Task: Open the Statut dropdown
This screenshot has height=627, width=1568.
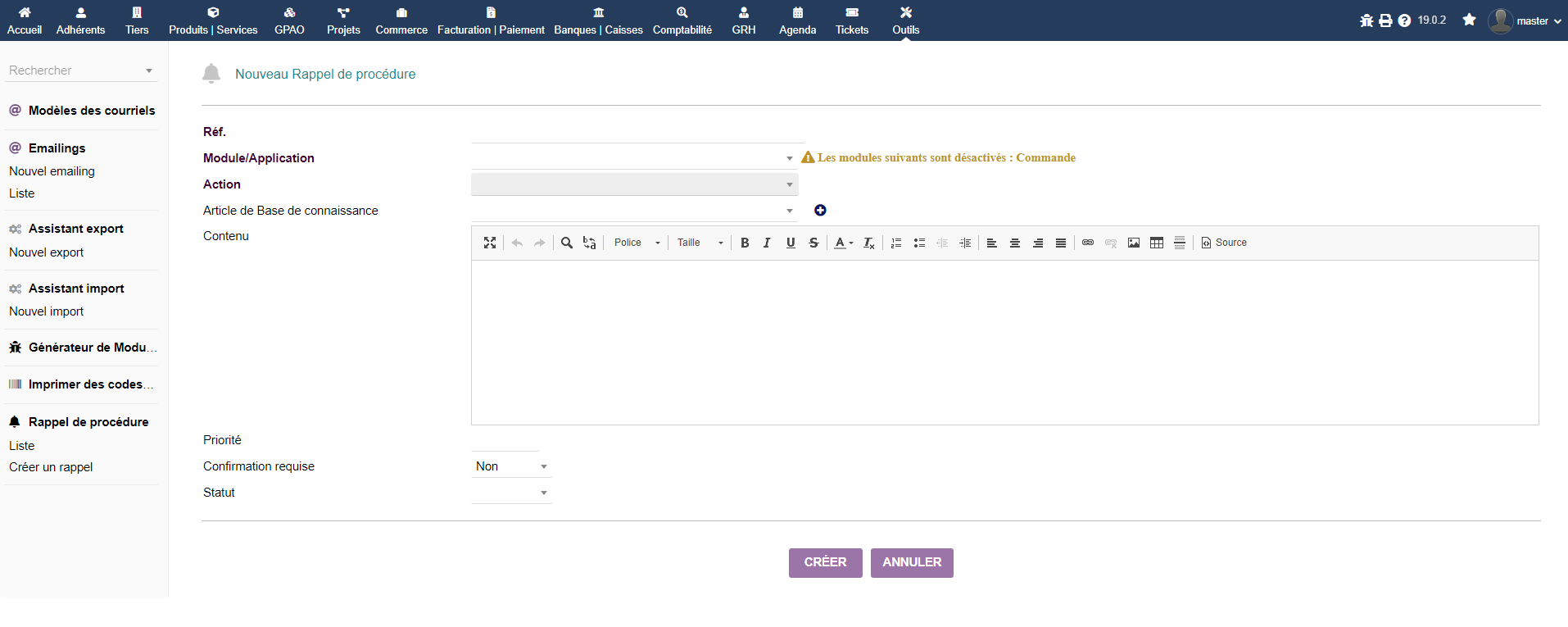Action: coord(511,493)
